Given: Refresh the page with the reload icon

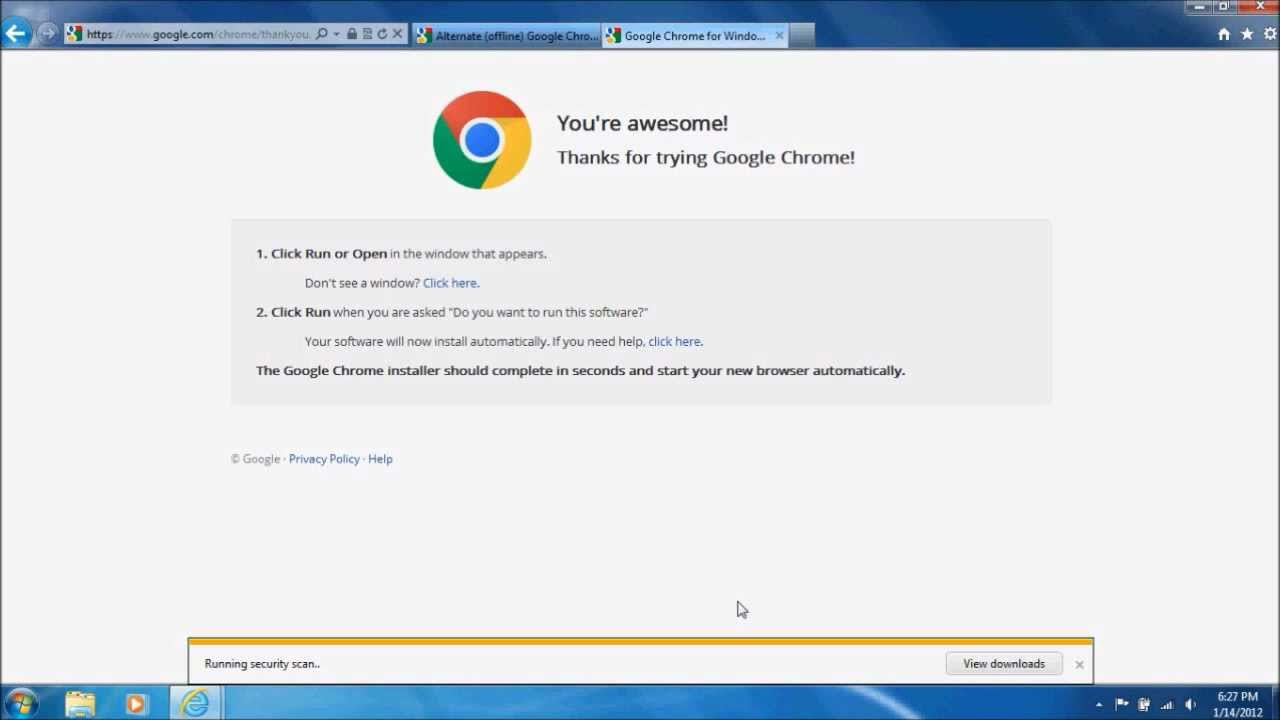Looking at the screenshot, I should (x=382, y=34).
